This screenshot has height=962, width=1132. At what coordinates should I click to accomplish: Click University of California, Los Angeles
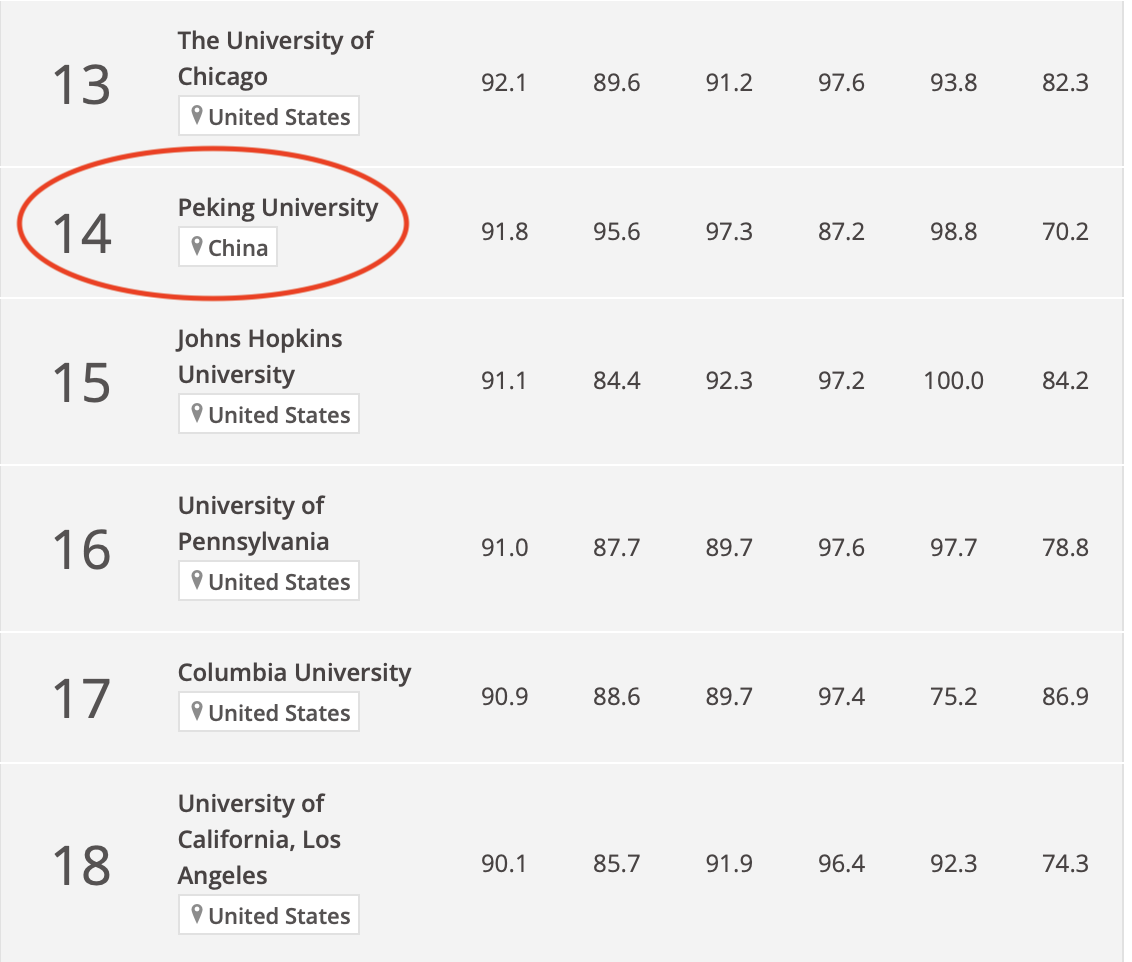tap(259, 839)
